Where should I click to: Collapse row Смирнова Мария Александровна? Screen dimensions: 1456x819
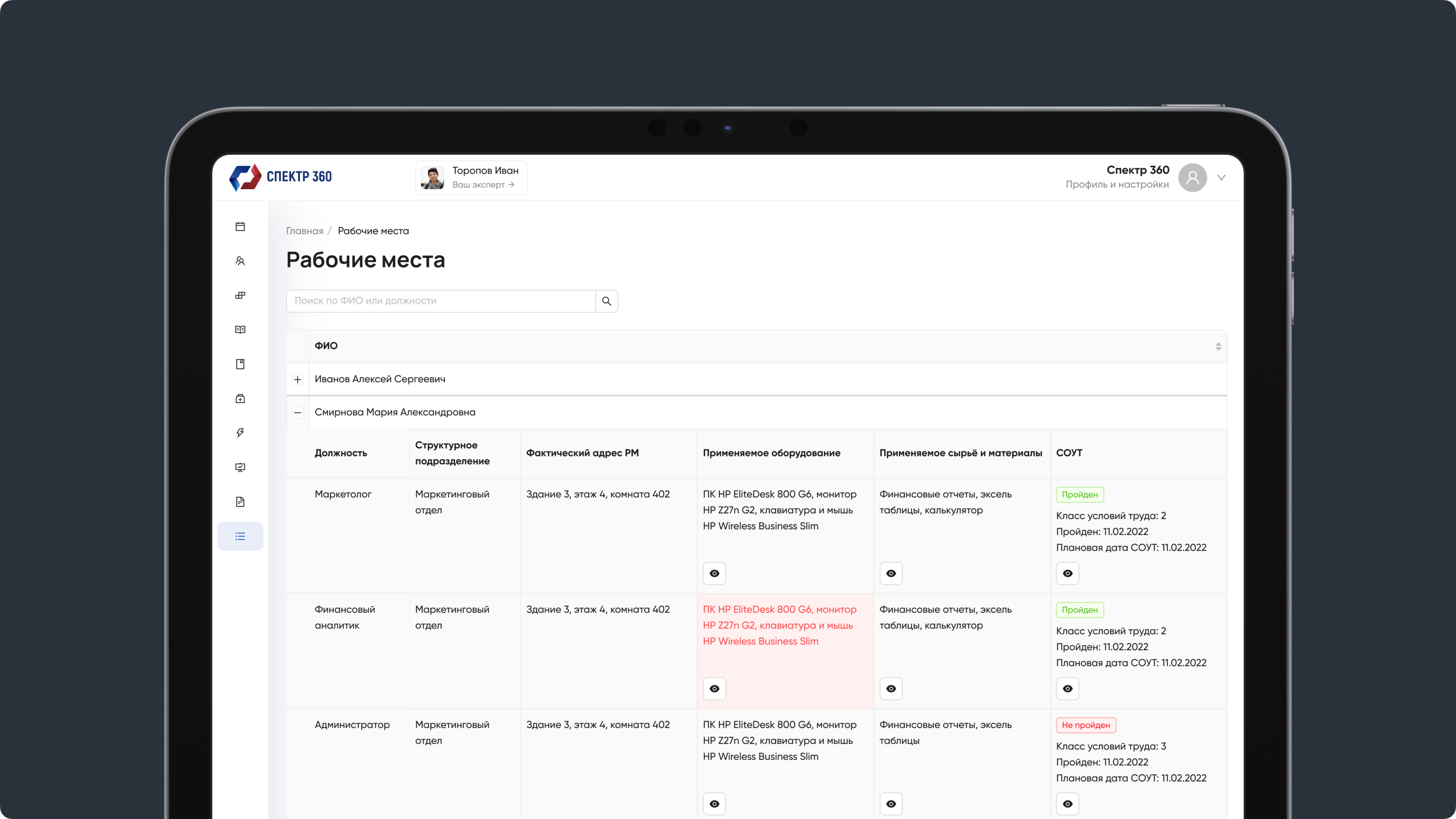[x=298, y=413]
